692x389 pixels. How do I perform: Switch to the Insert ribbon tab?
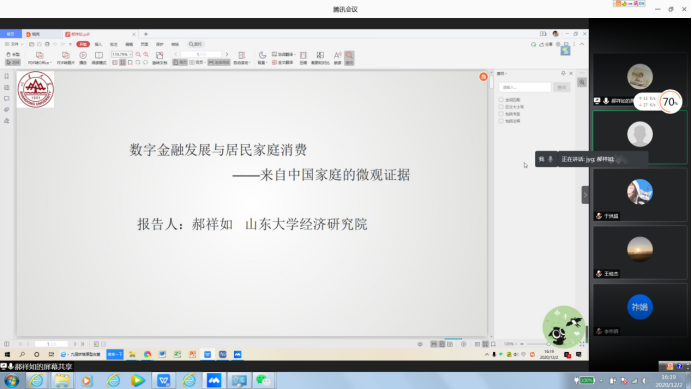(x=98, y=44)
